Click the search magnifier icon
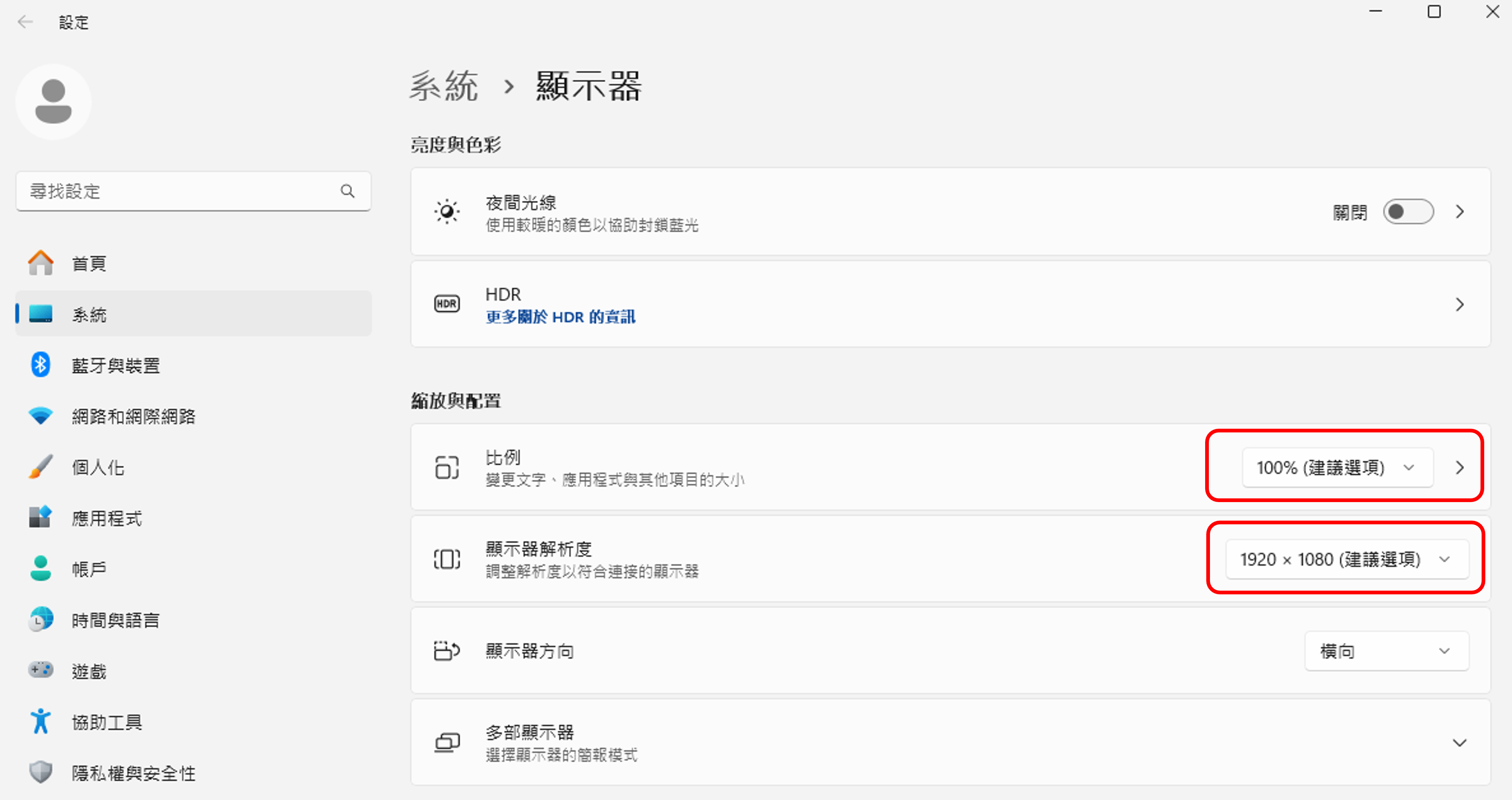Viewport: 1512px width, 800px height. [x=348, y=191]
